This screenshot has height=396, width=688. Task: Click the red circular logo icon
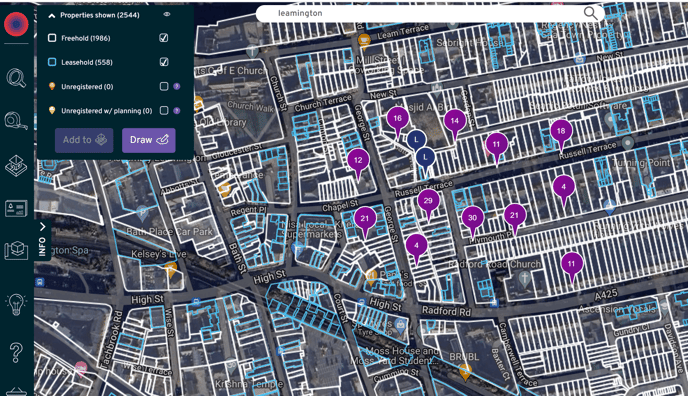16,24
